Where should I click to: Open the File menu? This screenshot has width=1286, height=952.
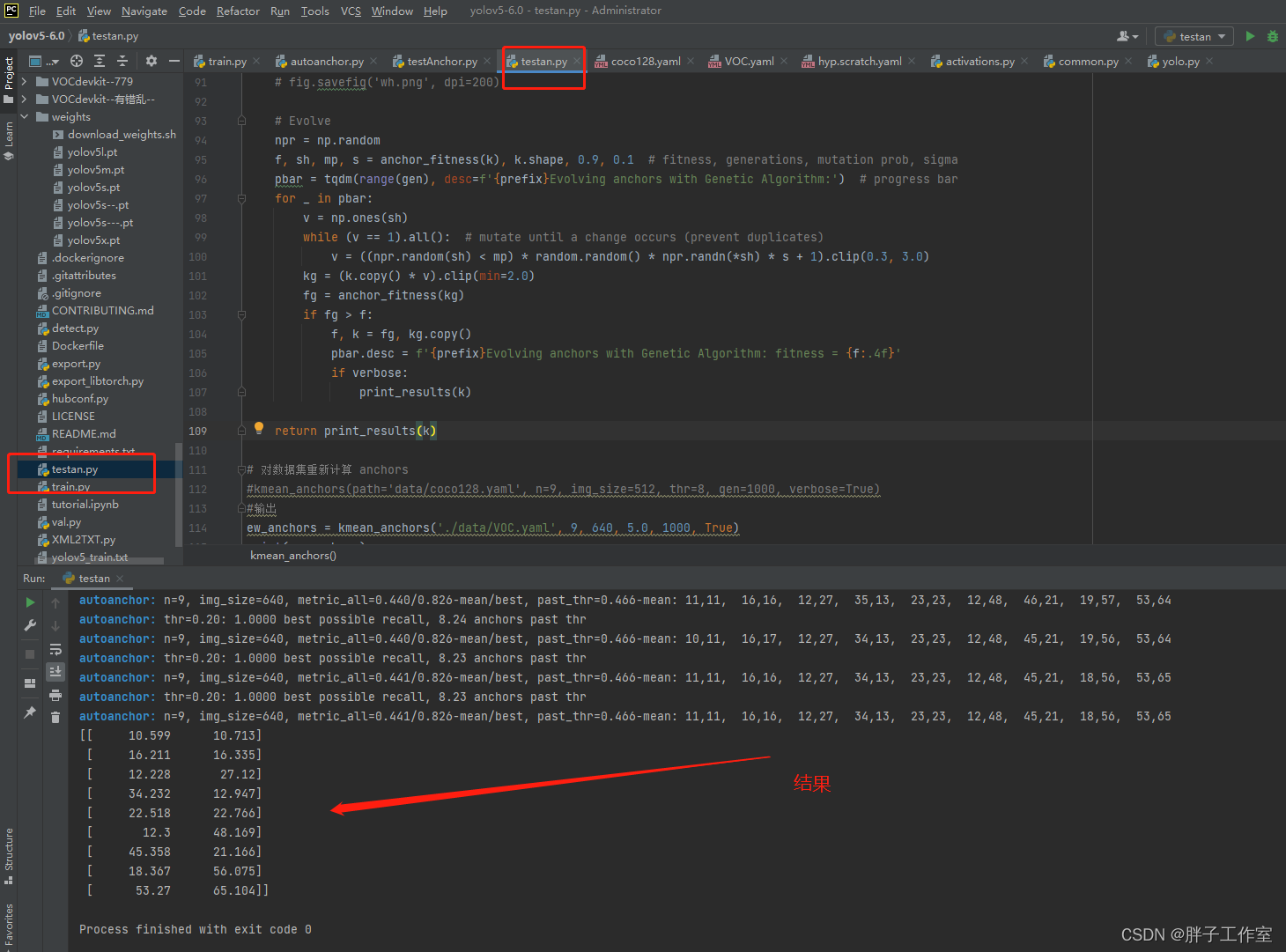(37, 11)
